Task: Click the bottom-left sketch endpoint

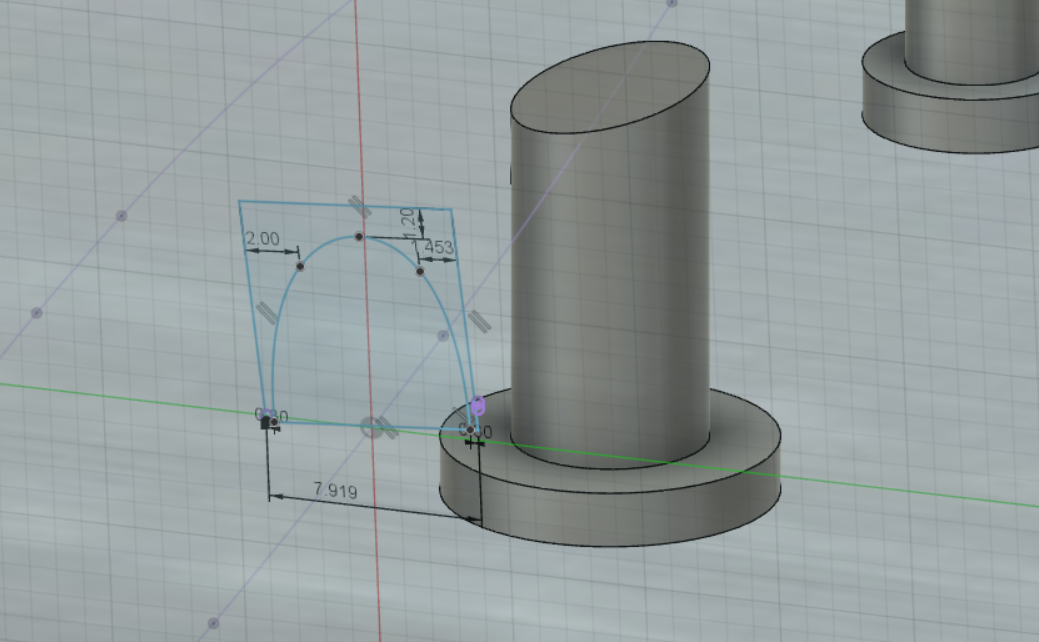Action: (x=272, y=421)
